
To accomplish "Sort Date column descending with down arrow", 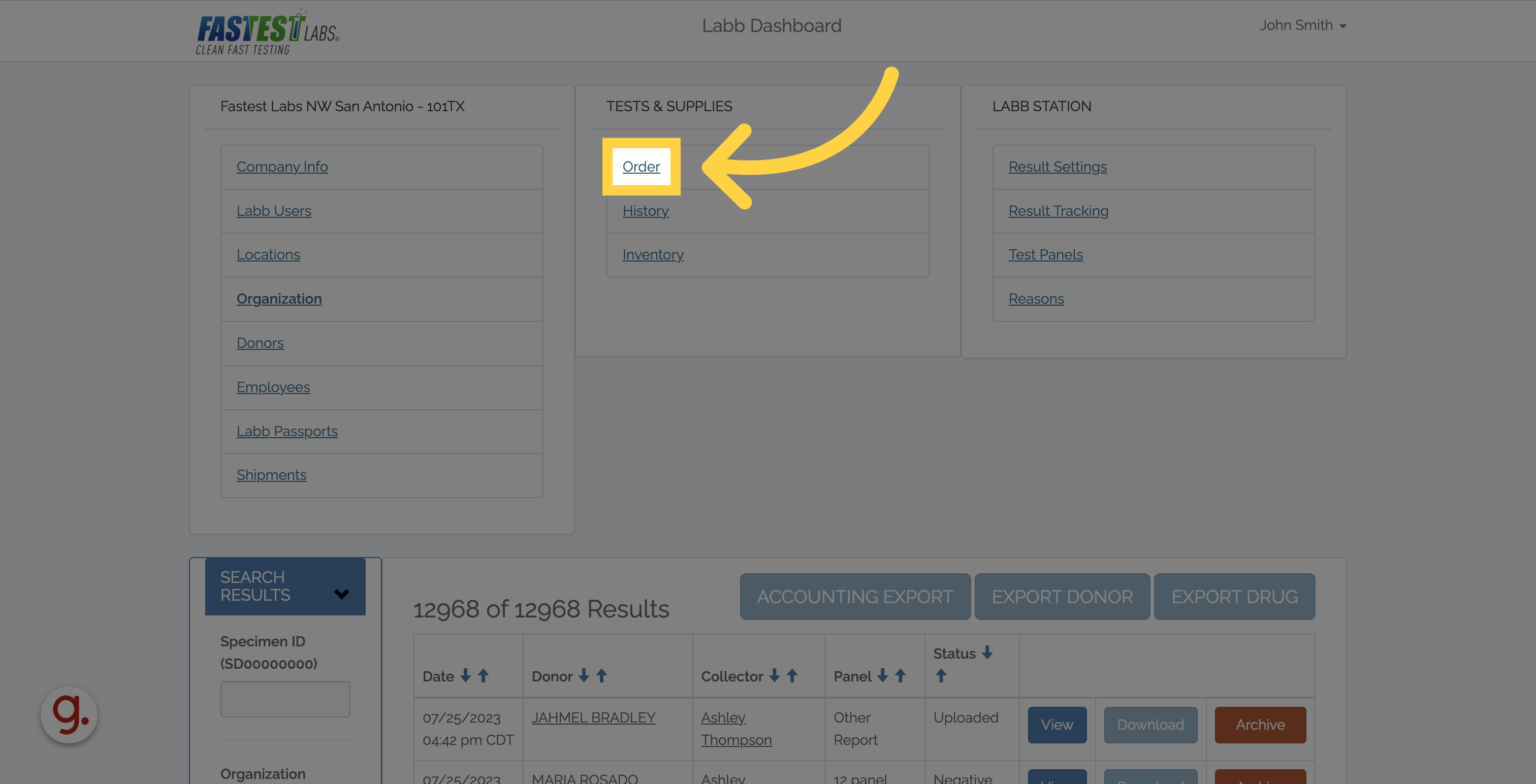I will (466, 675).
